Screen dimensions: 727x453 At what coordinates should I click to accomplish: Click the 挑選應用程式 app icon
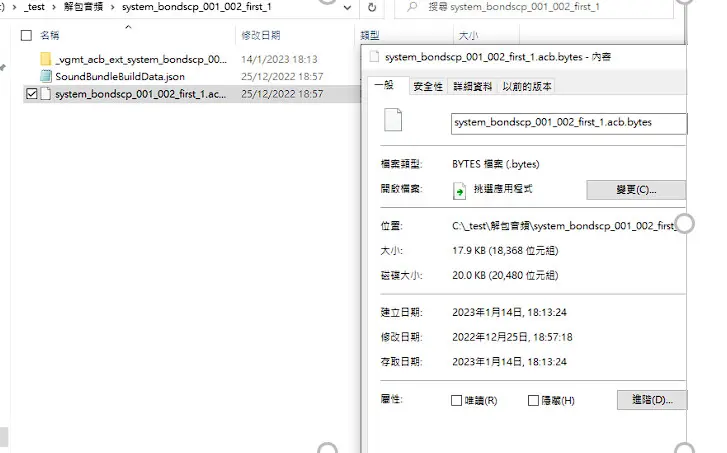point(459,190)
